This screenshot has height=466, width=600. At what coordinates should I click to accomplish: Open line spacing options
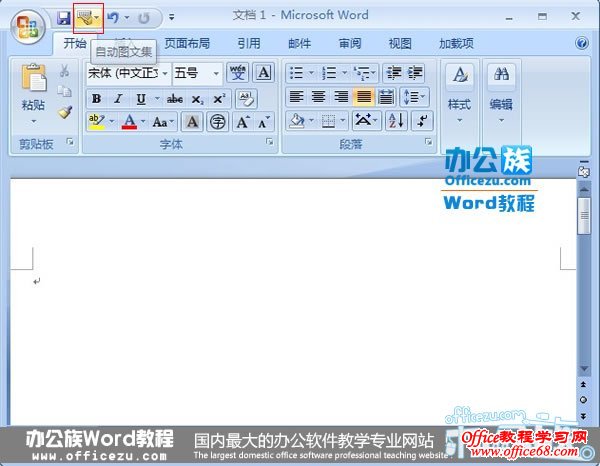(x=414, y=97)
